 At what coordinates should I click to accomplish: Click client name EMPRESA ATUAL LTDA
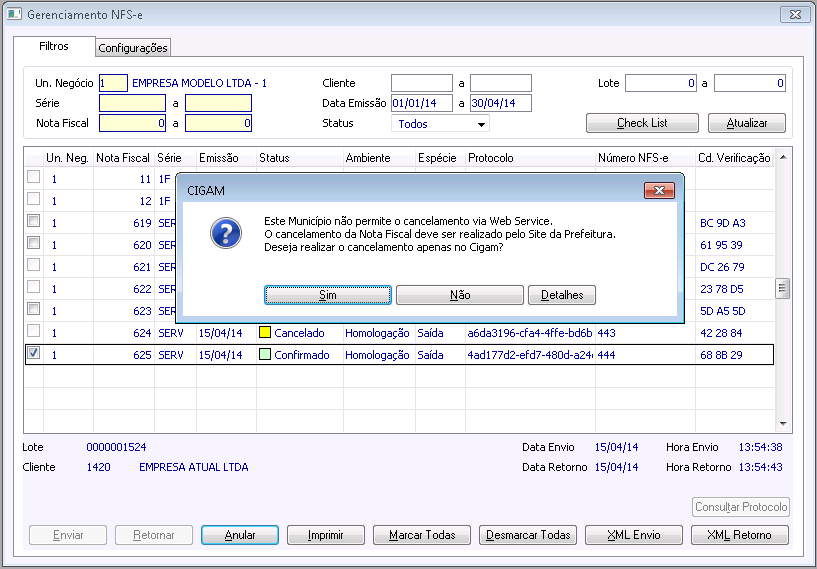pyautogui.click(x=193, y=467)
